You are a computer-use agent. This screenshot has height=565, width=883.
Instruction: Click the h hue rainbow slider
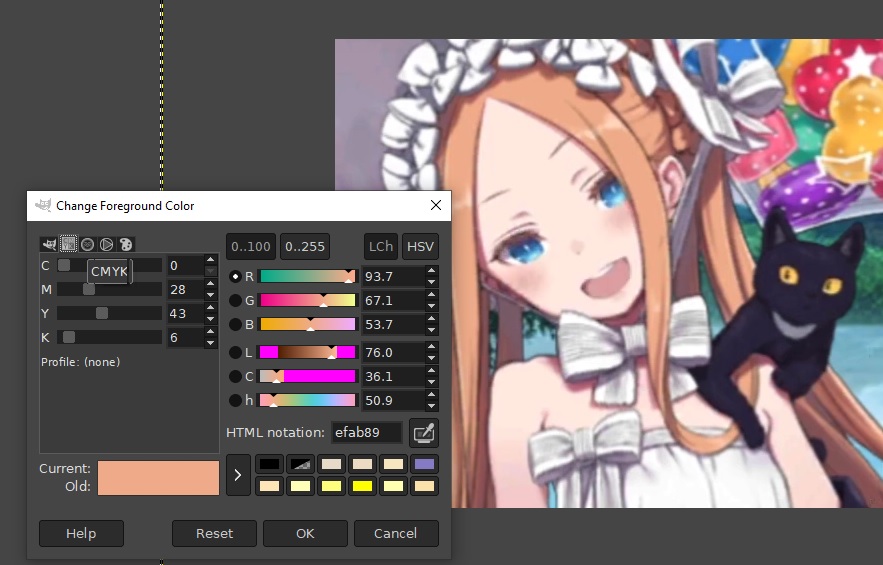tap(307, 401)
